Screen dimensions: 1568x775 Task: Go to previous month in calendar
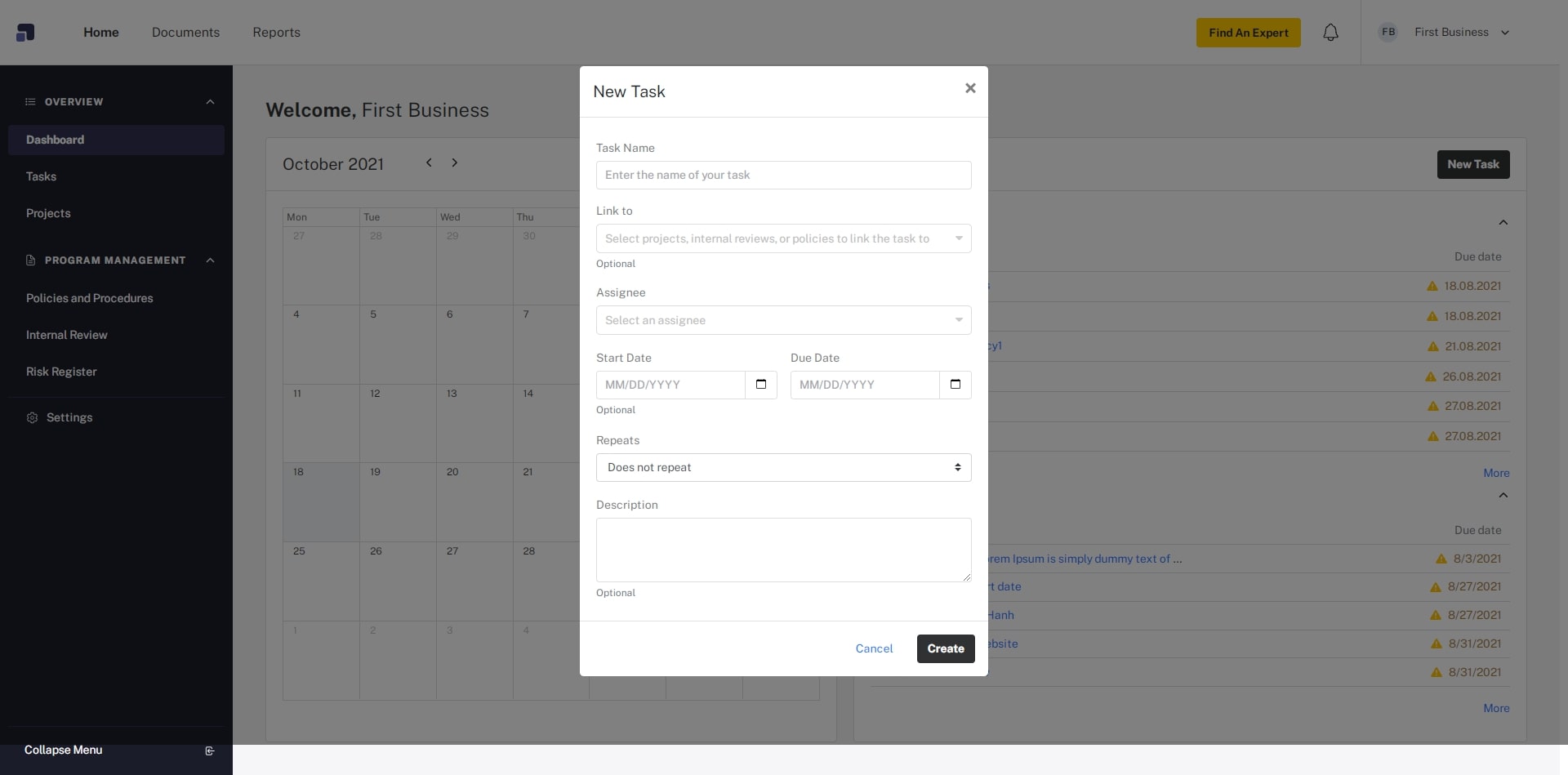pyautogui.click(x=429, y=163)
